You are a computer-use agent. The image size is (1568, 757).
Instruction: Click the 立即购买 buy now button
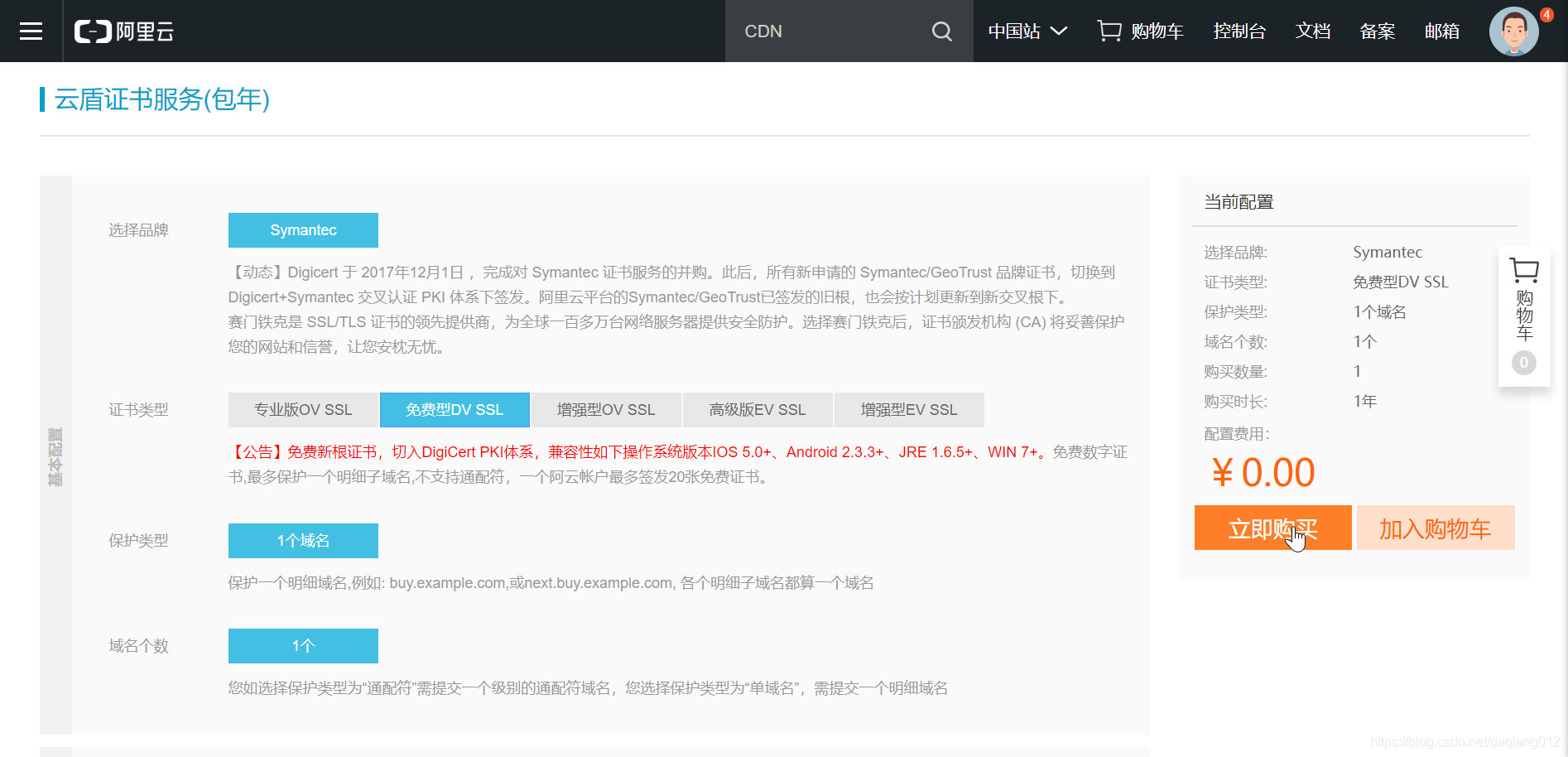(1273, 528)
